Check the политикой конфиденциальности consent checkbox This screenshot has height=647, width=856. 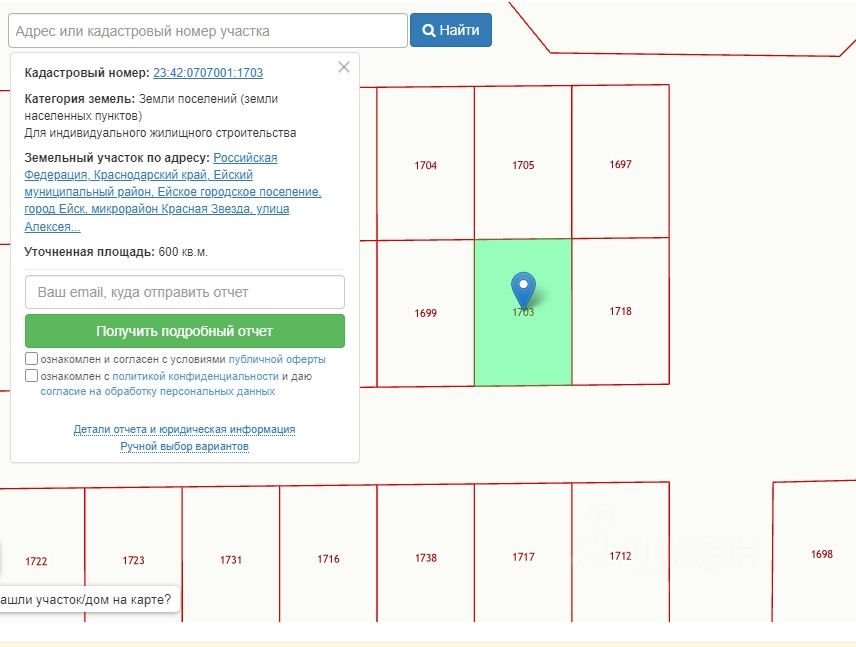[x=32, y=376]
